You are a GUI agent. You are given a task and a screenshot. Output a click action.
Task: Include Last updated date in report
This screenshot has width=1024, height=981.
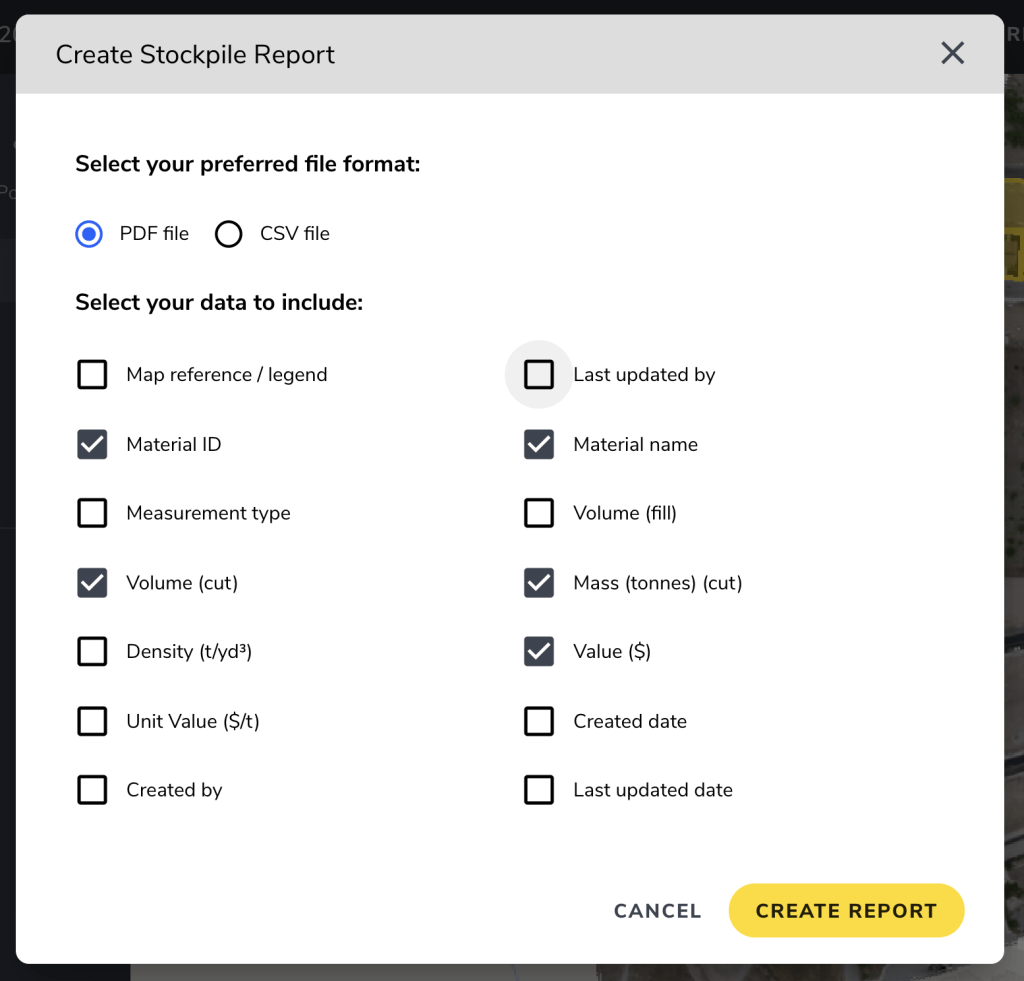click(x=539, y=790)
